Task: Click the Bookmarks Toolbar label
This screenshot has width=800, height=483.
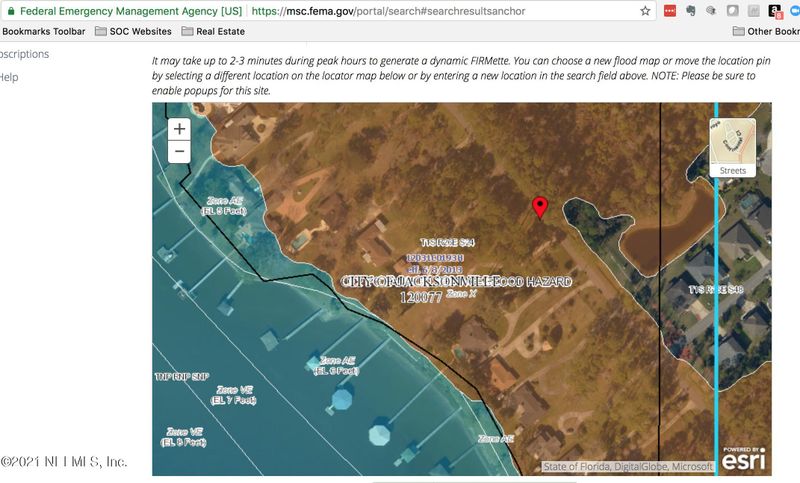Action: point(43,31)
